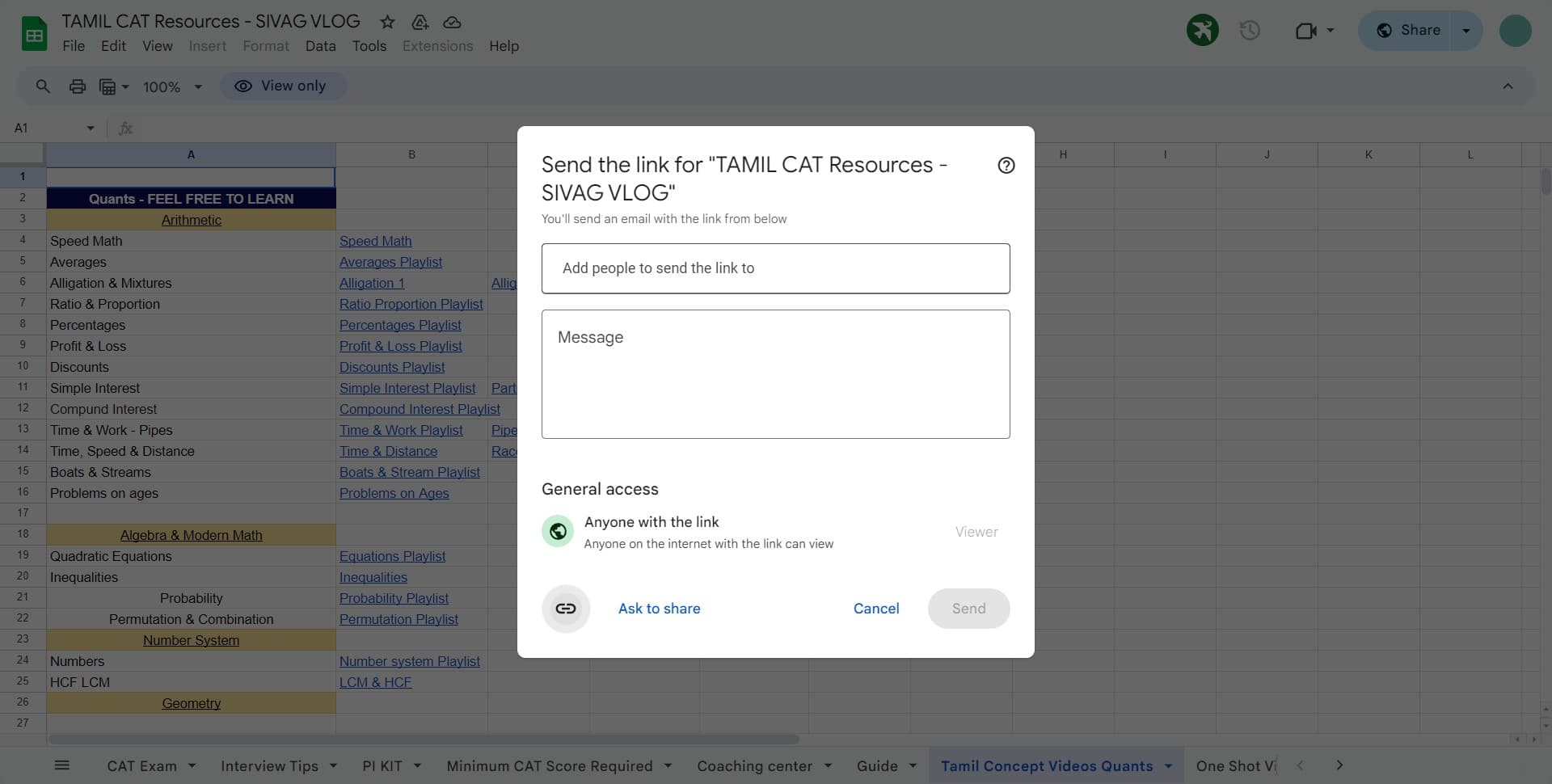Screen dimensions: 1552x784
Task: Click the cloud document status icon
Action: [453, 22]
